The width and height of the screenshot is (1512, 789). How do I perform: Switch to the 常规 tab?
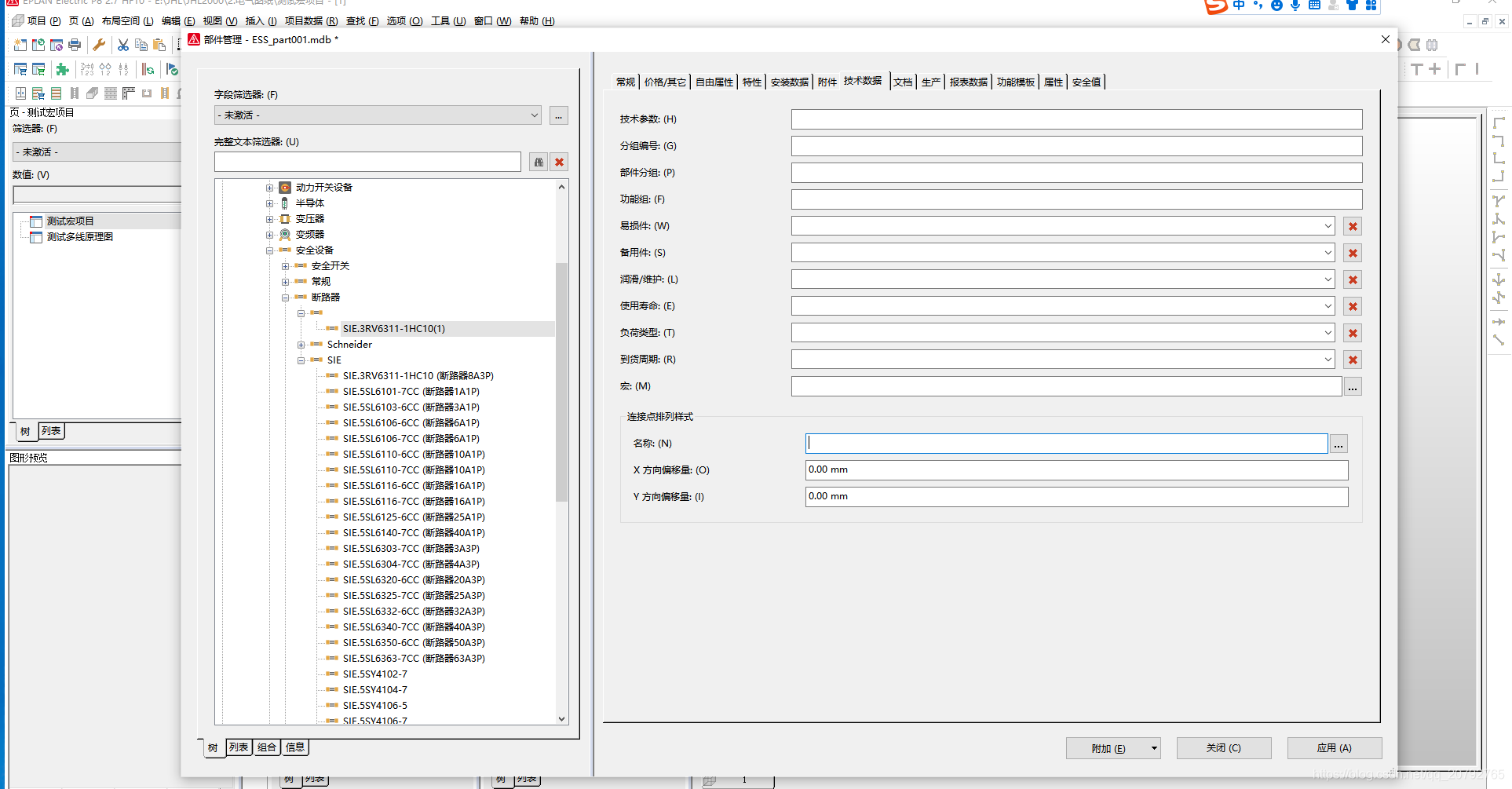click(625, 82)
